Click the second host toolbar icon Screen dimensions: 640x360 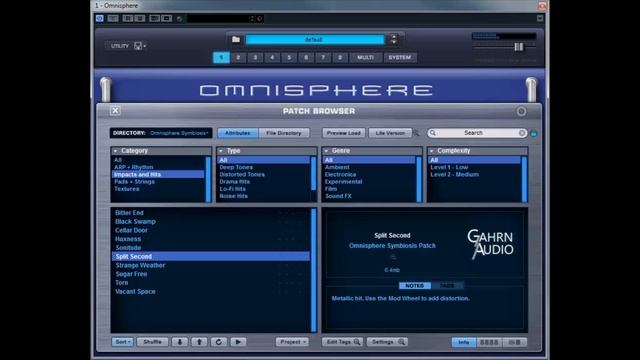[113, 18]
